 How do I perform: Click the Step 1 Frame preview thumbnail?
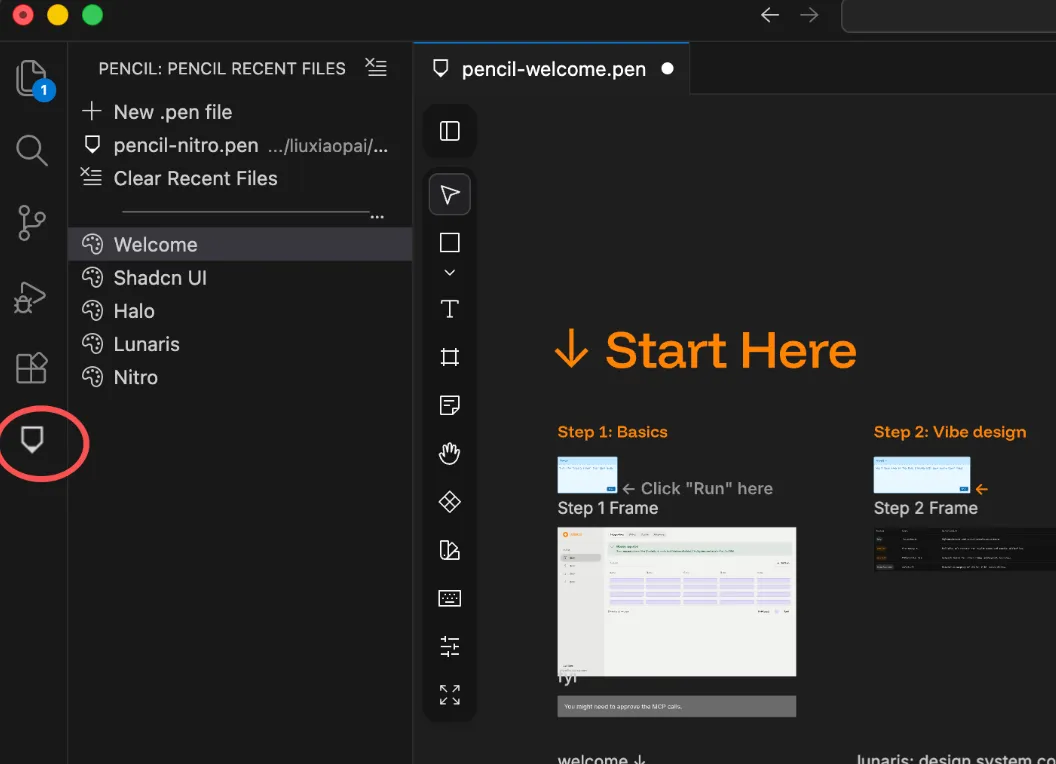[x=587, y=475]
